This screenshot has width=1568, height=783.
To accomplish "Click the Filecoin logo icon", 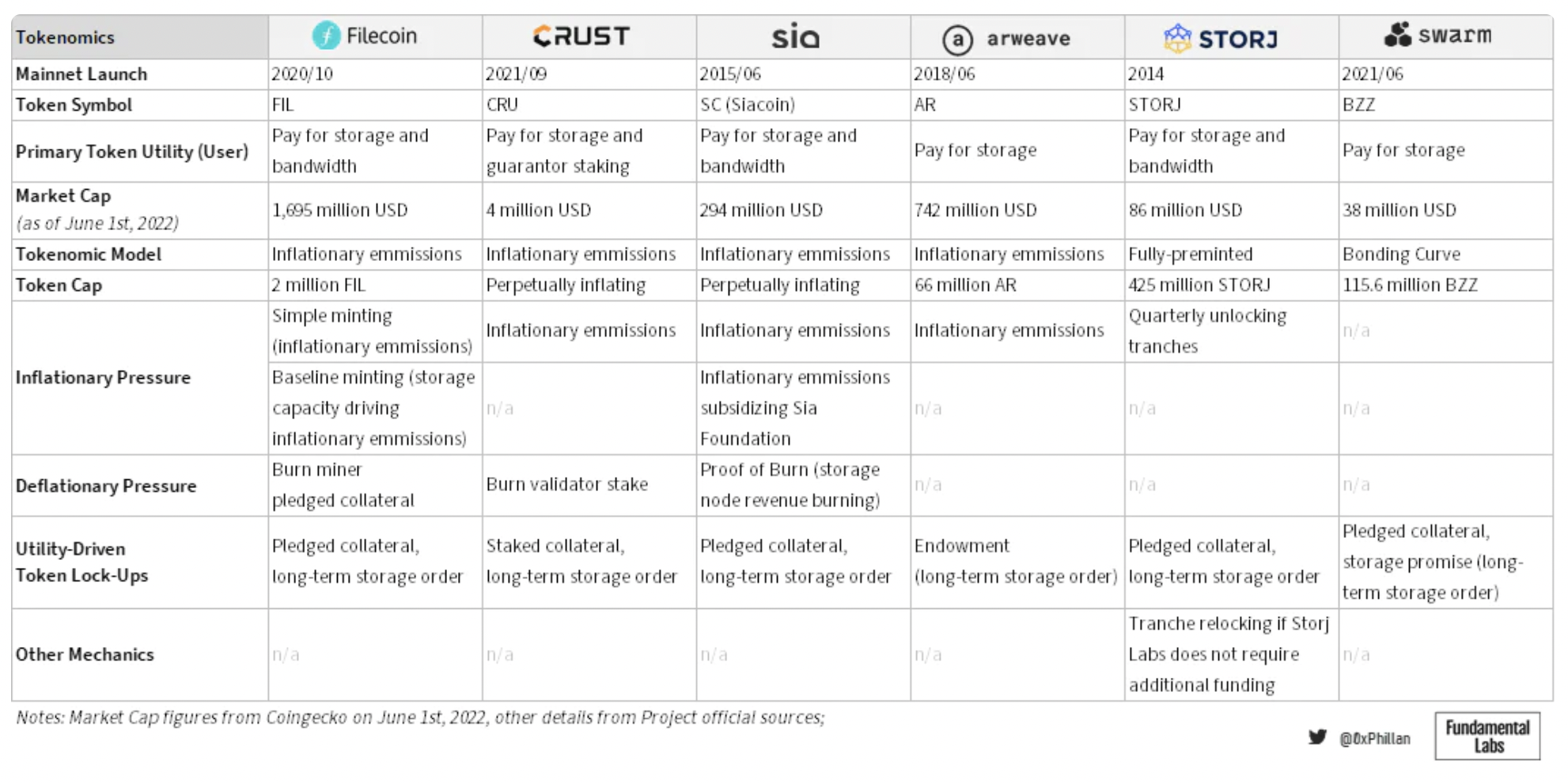I will (x=326, y=36).
